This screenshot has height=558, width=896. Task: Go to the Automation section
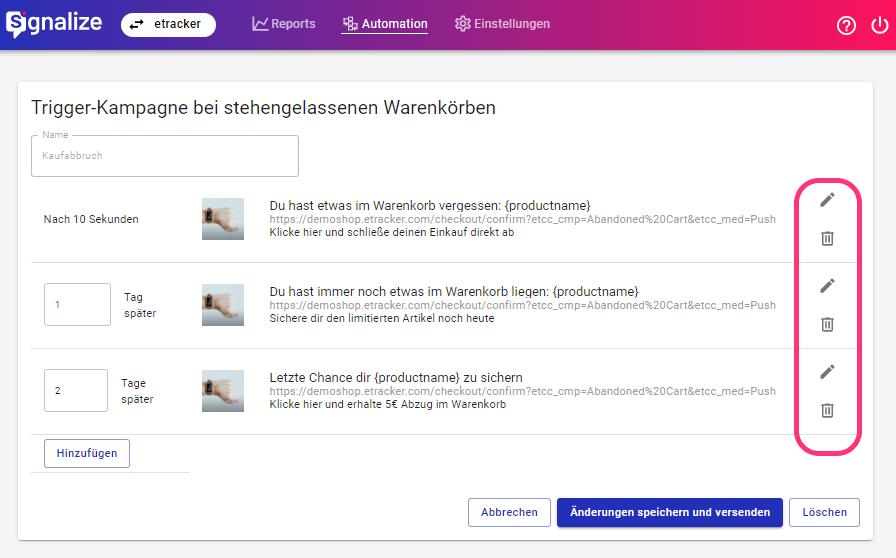point(385,24)
